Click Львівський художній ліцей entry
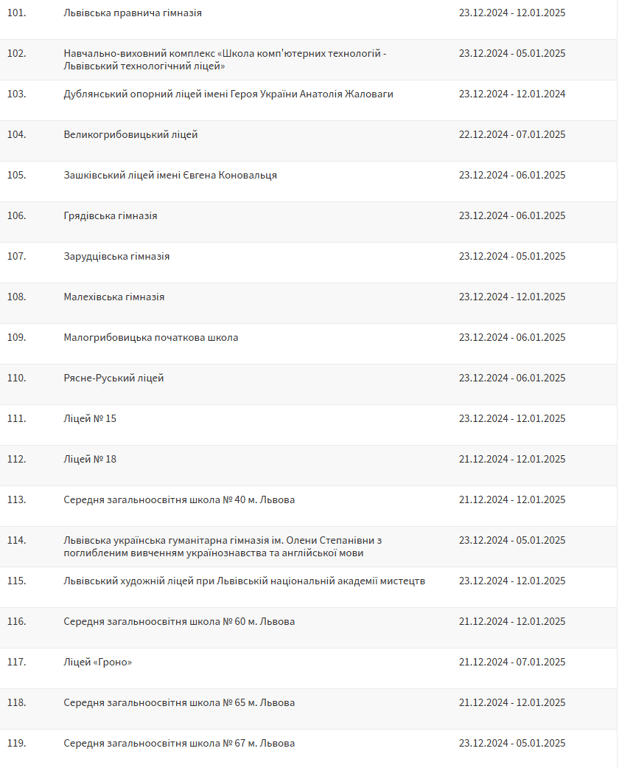This screenshot has height=768, width=619. coord(244,580)
